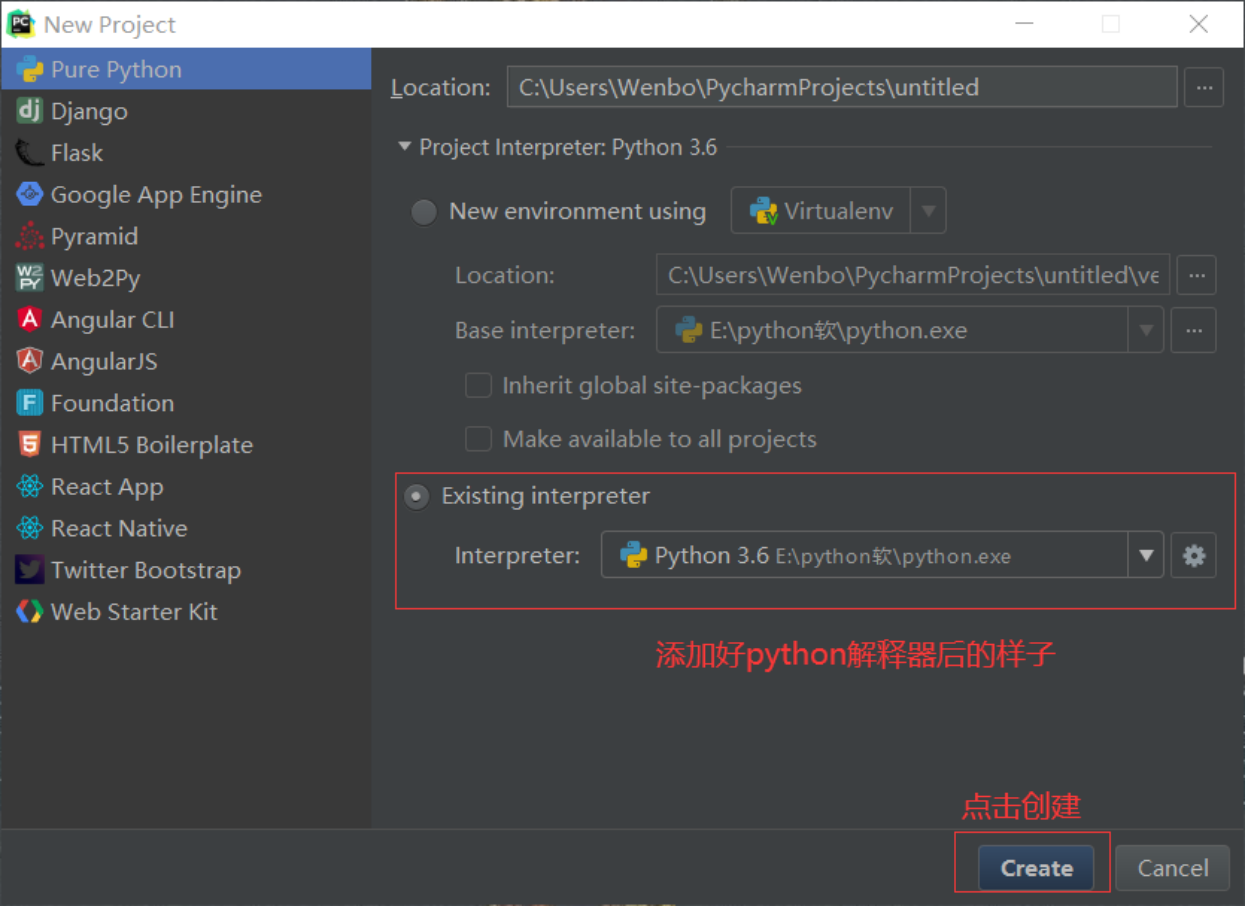The image size is (1245, 907).
Task: Click the Django project icon
Action: click(x=30, y=111)
